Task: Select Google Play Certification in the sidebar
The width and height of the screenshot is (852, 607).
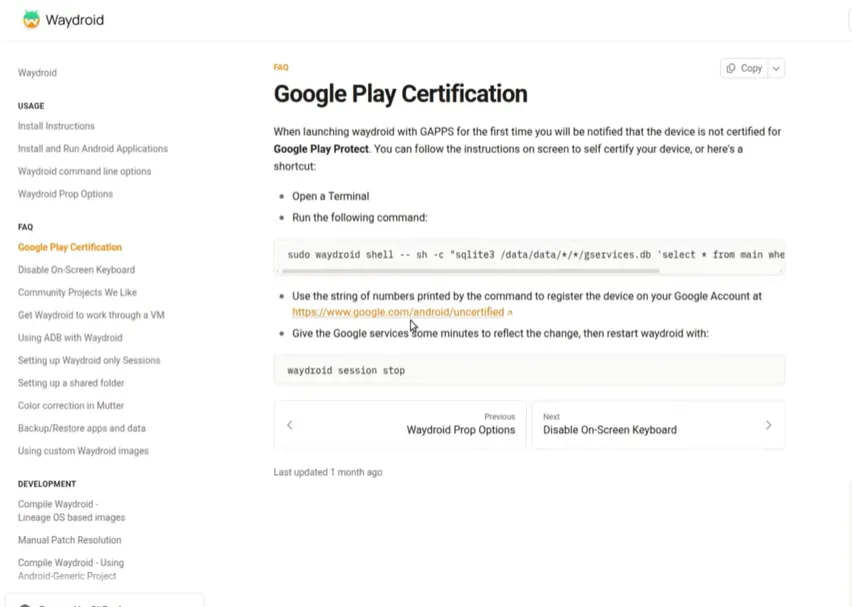Action: click(x=70, y=246)
